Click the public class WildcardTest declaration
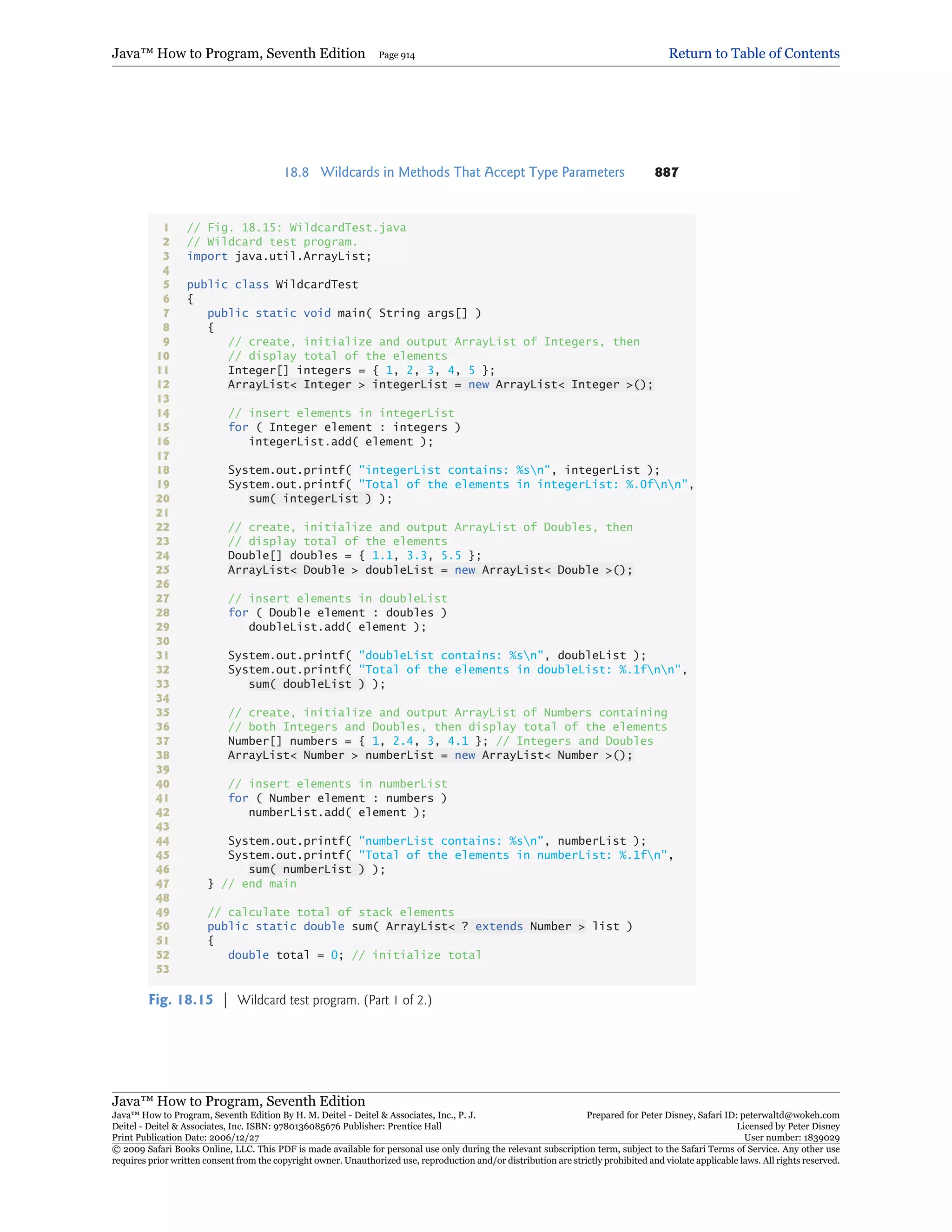The image size is (952, 1232). tap(272, 285)
